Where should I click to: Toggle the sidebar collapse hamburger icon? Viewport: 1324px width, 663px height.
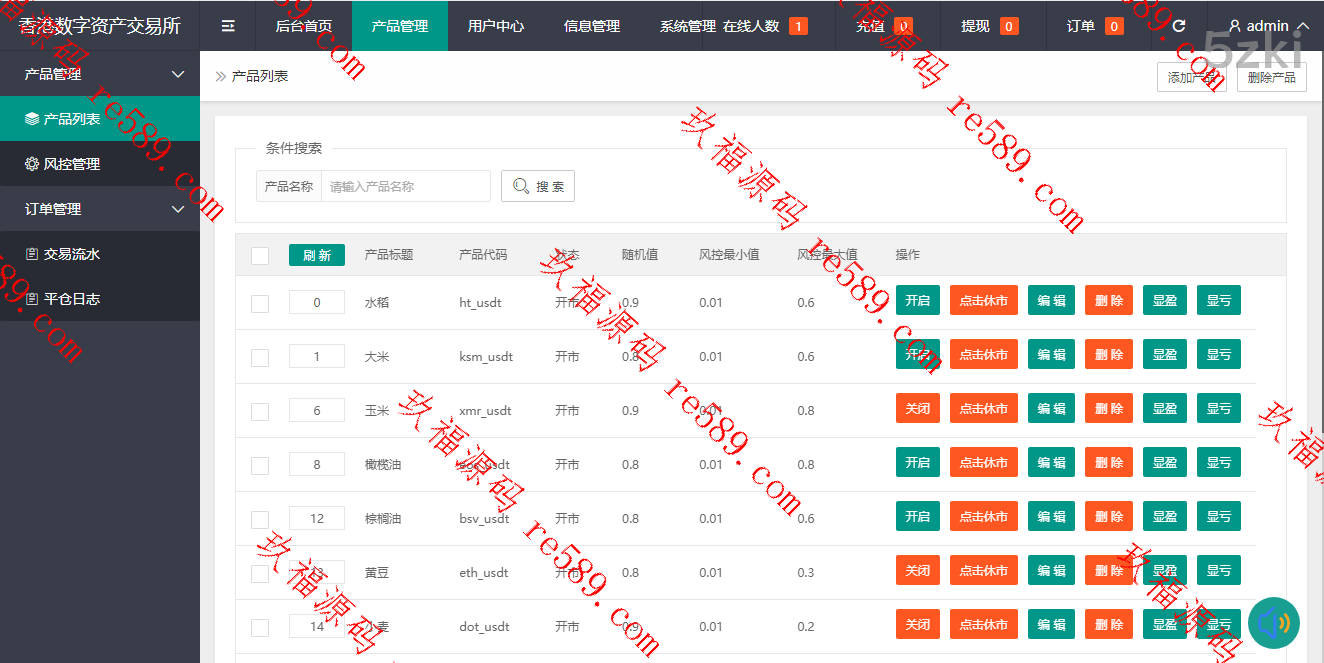point(228,26)
